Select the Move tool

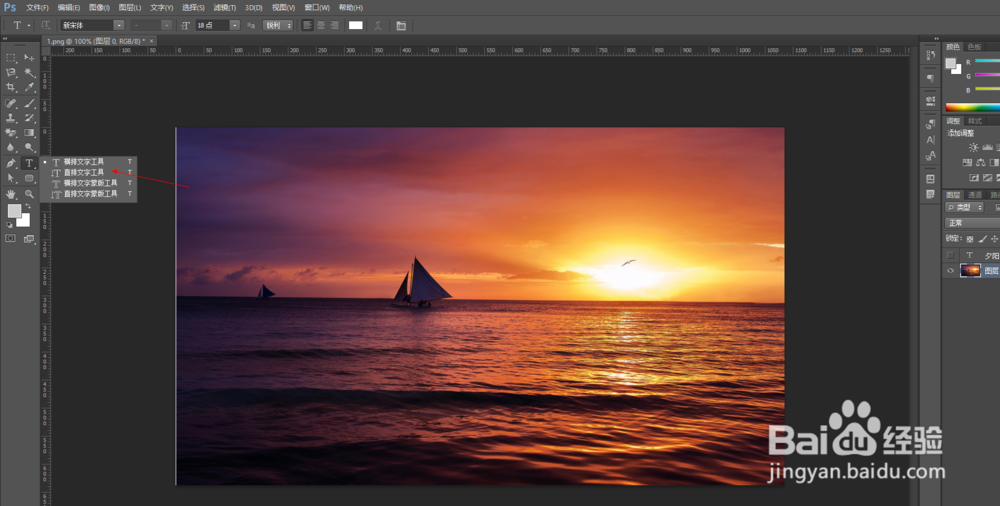pyautogui.click(x=29, y=58)
